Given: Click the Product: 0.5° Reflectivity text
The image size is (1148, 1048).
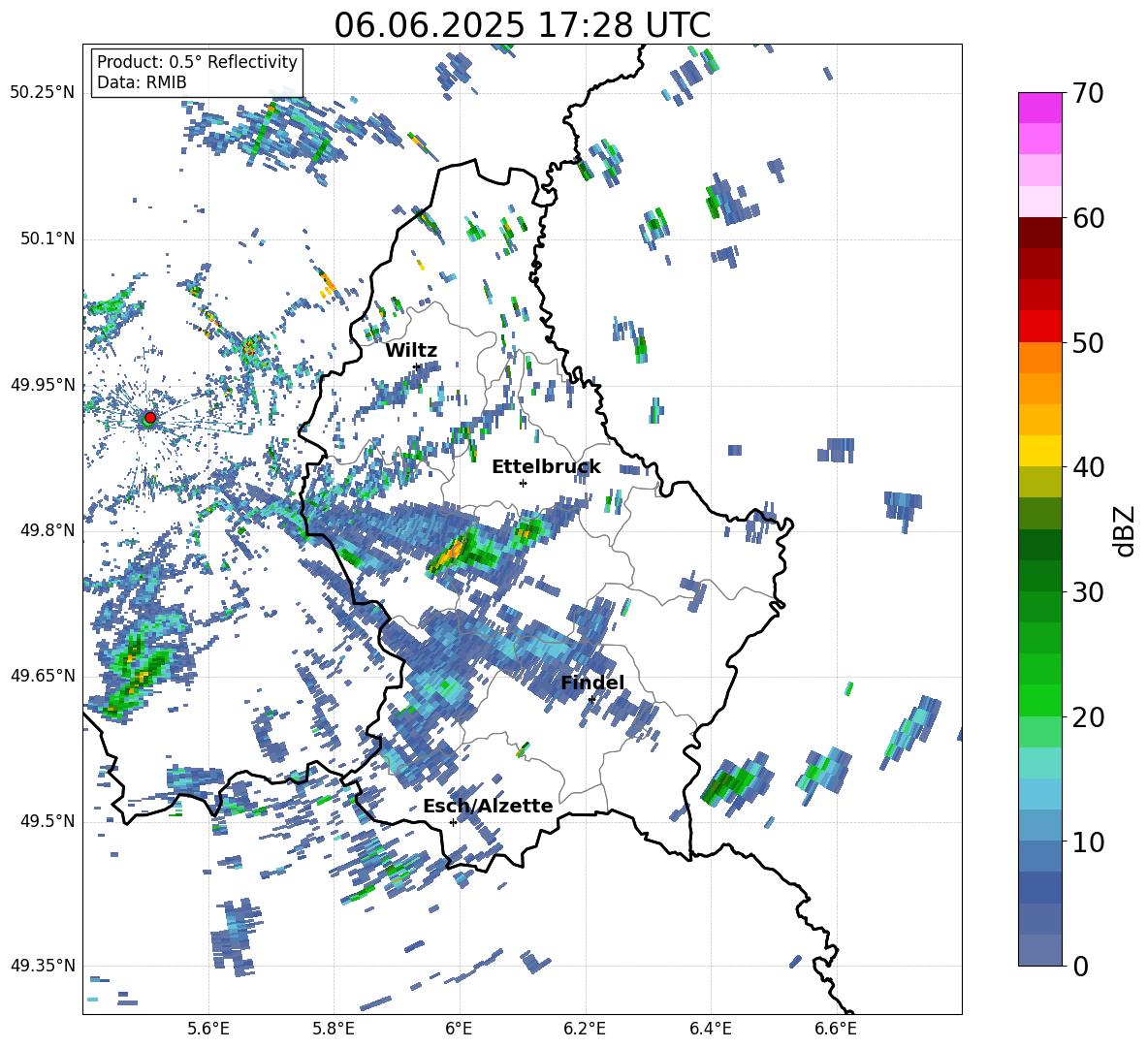Looking at the screenshot, I should point(197,61).
